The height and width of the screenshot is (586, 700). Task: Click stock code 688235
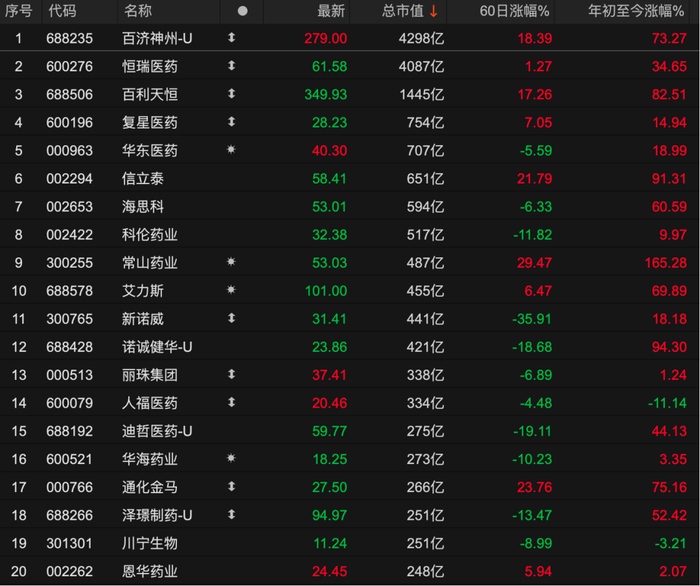(x=70, y=38)
